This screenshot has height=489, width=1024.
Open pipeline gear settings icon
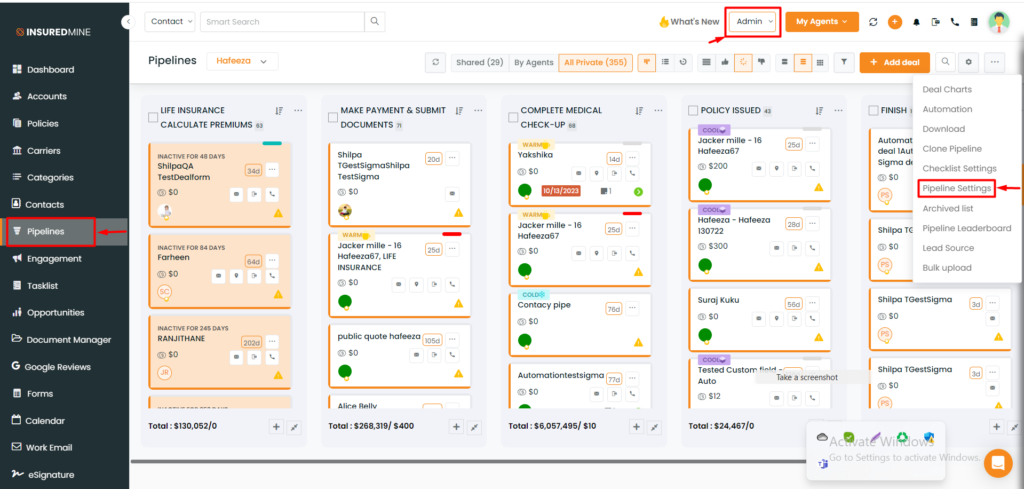coord(968,62)
